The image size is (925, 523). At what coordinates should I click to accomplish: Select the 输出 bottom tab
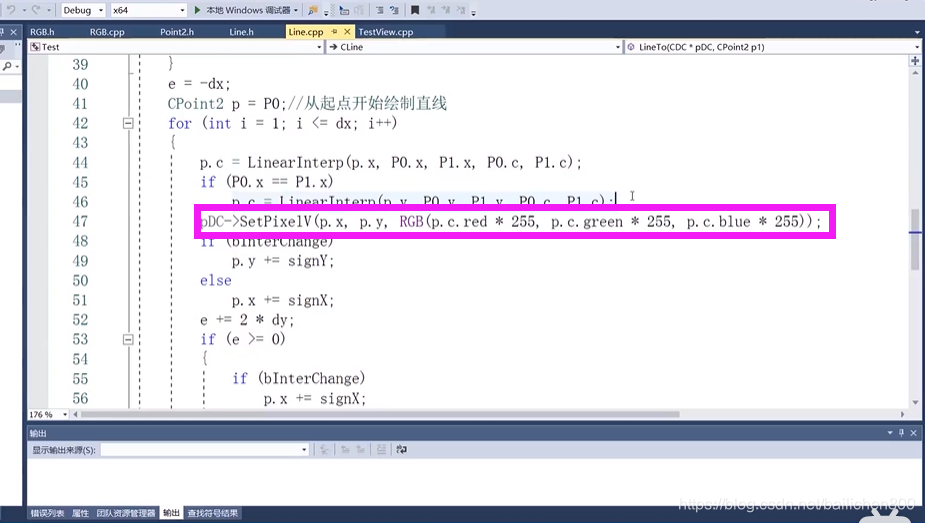pos(171,514)
